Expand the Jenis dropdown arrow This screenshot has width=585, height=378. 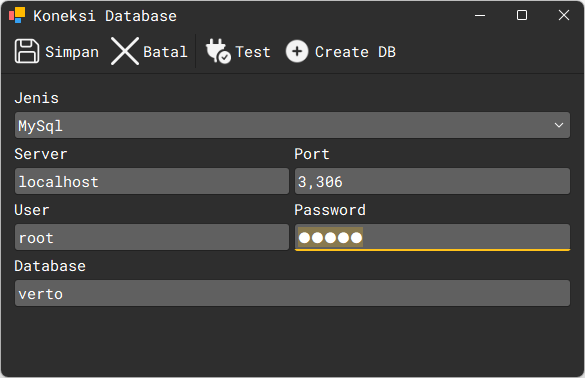click(x=559, y=125)
